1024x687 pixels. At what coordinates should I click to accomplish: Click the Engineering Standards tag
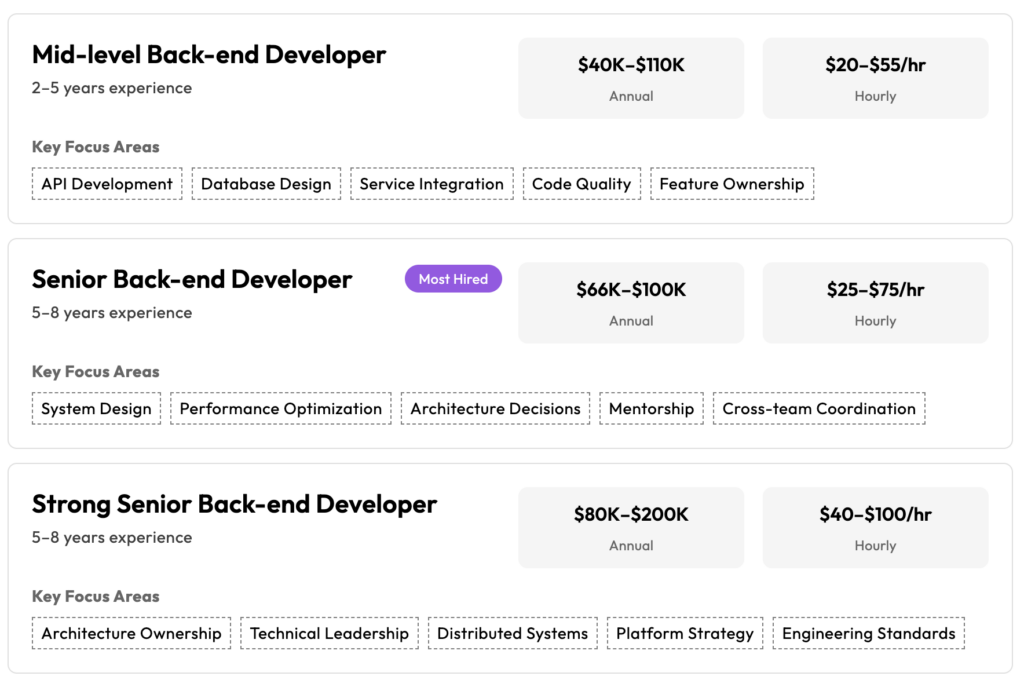pyautogui.click(x=869, y=633)
